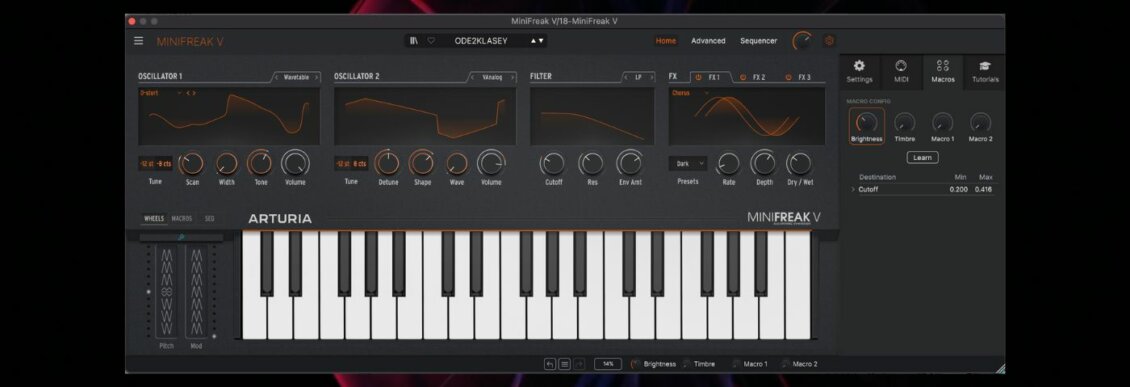Screen dimensions: 1130x387
Task: Show the WHEELS tab
Action: 154,218
